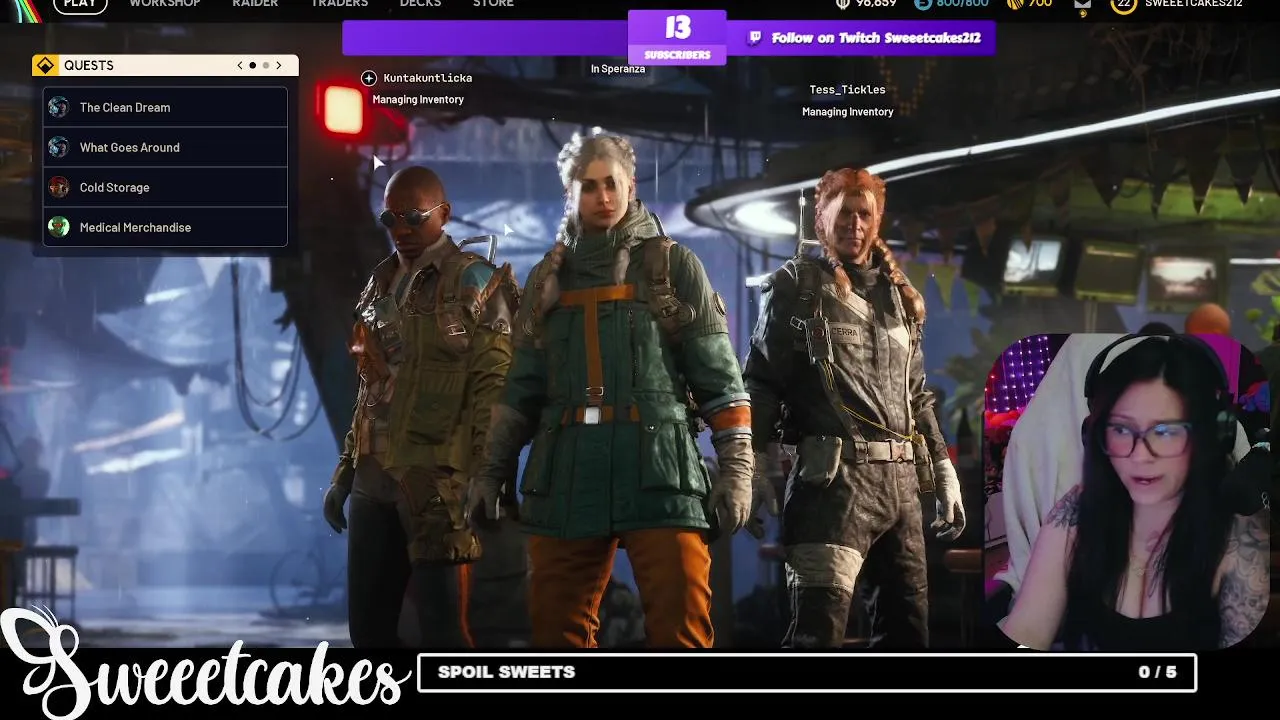
Task: Select squad member name Tess_Tickles
Action: pyautogui.click(x=847, y=90)
